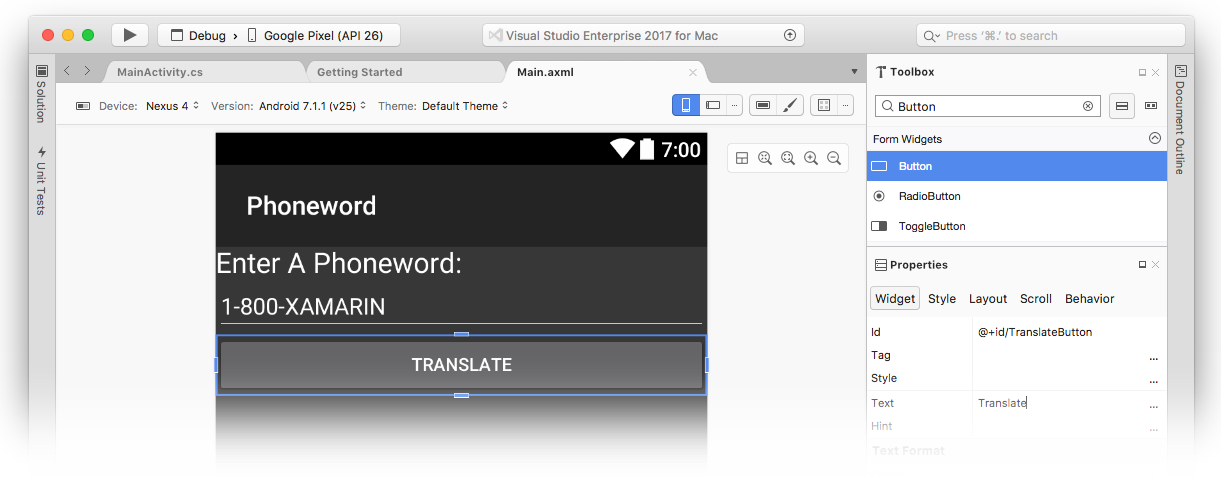The height and width of the screenshot is (503, 1221).
Task: Click the paintbrush theme editor icon
Action: (789, 105)
